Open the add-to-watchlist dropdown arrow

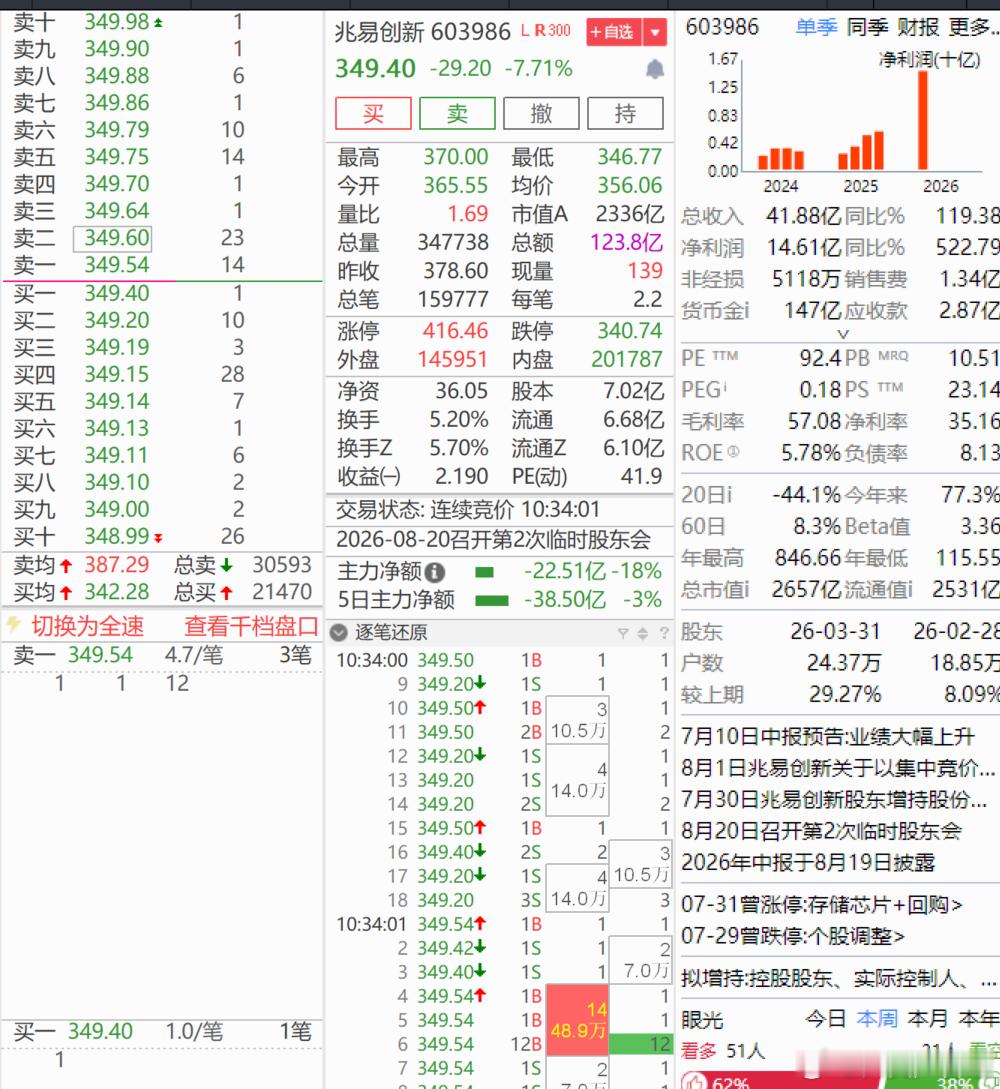coord(655,32)
